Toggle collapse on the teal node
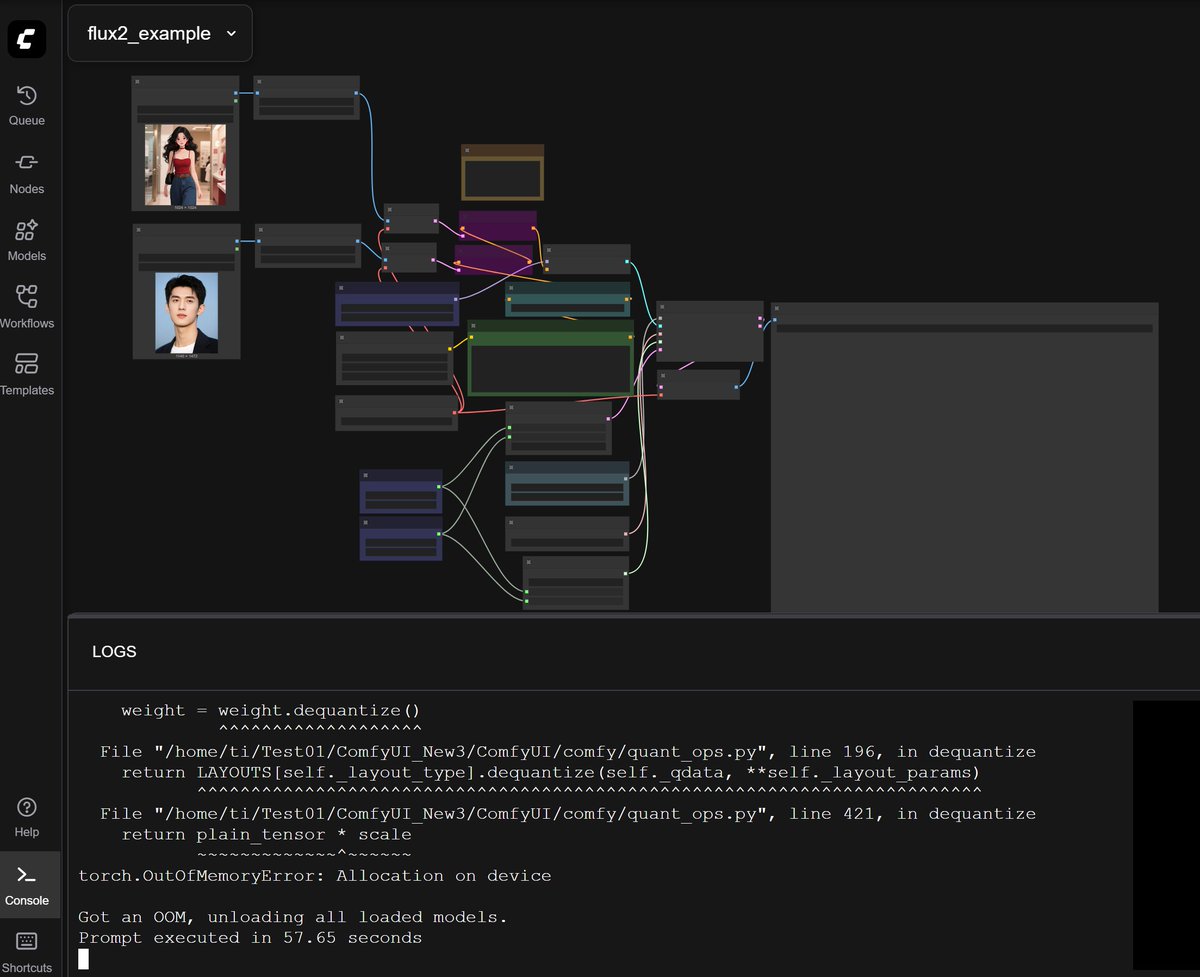 pos(511,287)
